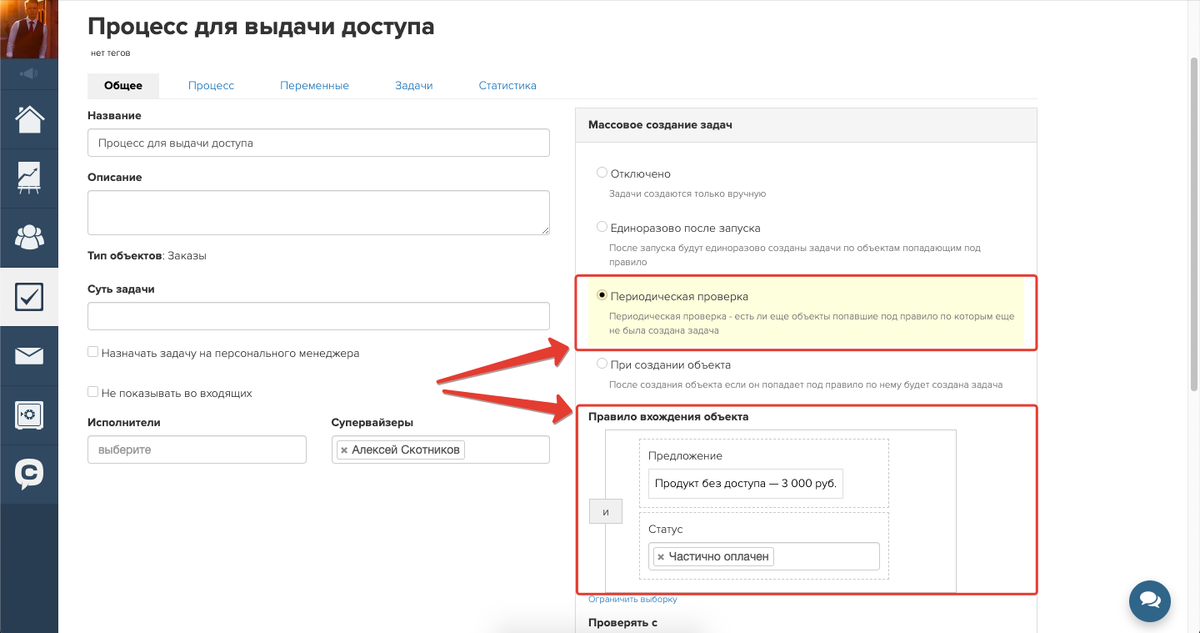Screen dimensions: 1200x633
Task: Open the tasks checkmark icon in sidebar
Action: point(29,296)
